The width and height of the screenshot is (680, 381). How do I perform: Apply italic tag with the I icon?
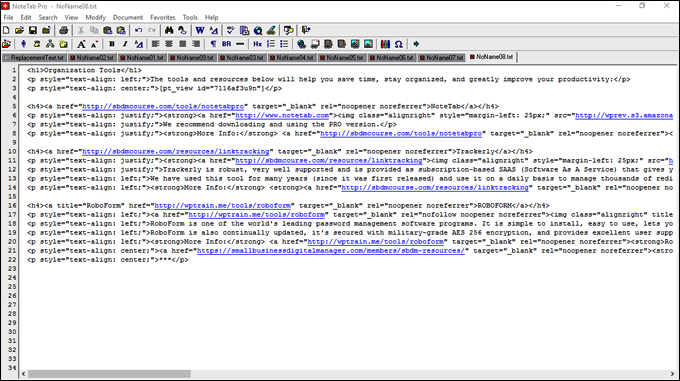125,44
